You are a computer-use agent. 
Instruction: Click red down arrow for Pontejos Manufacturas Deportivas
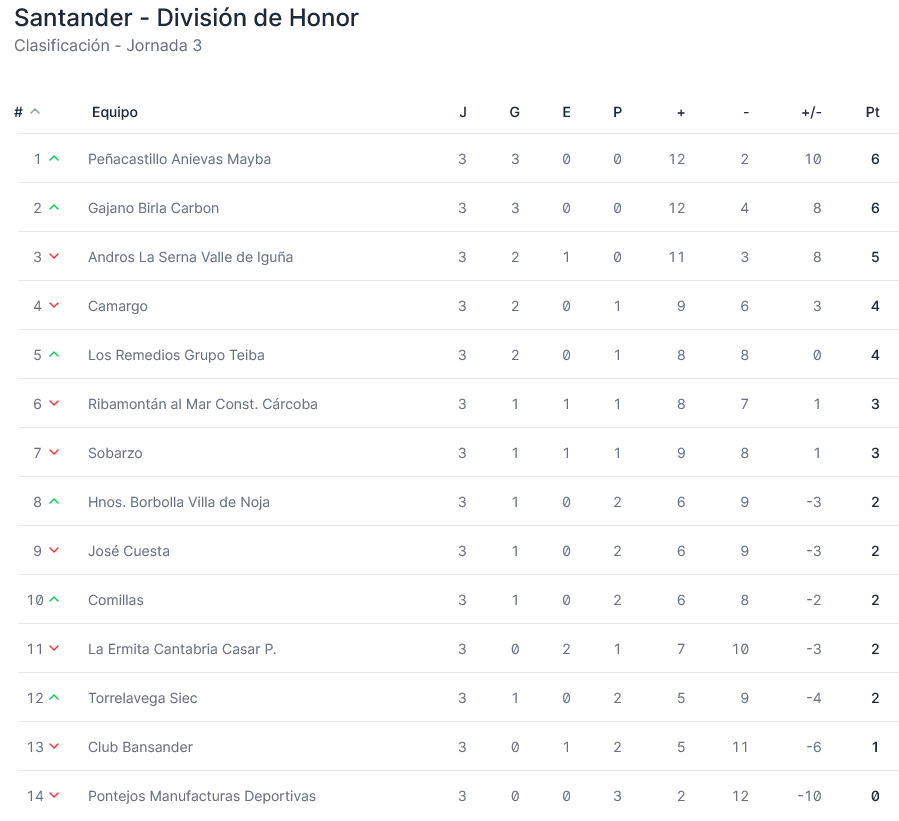pos(54,796)
